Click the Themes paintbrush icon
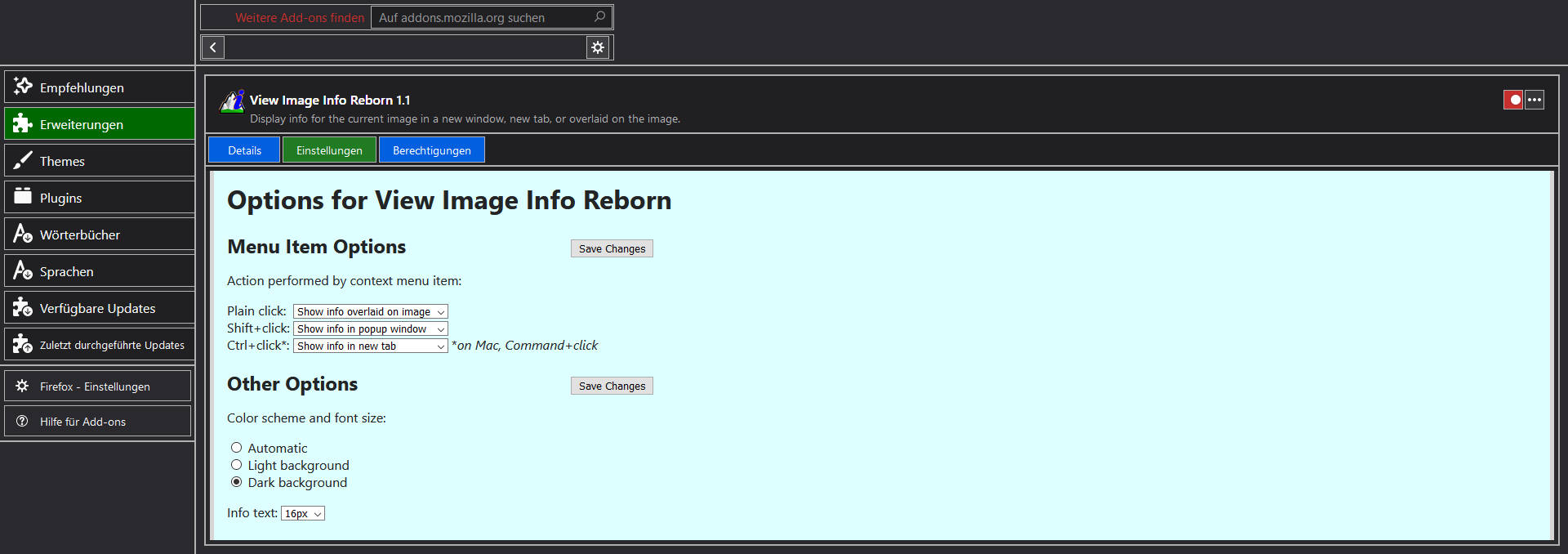1568x554 pixels. (23, 160)
